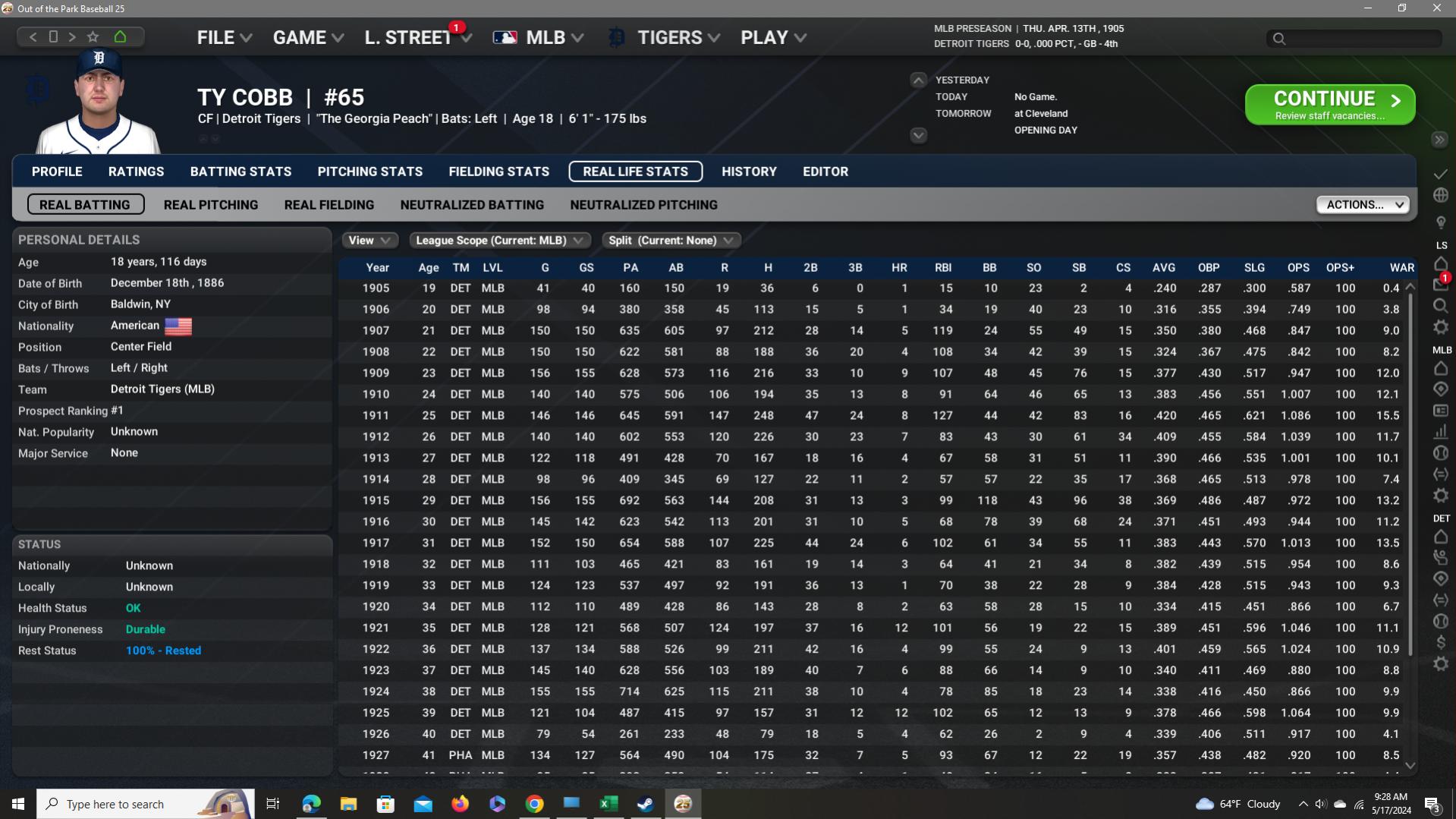The image size is (1456, 819).
Task: Select the REAL PITCHING sub-tab
Action: [211, 205]
